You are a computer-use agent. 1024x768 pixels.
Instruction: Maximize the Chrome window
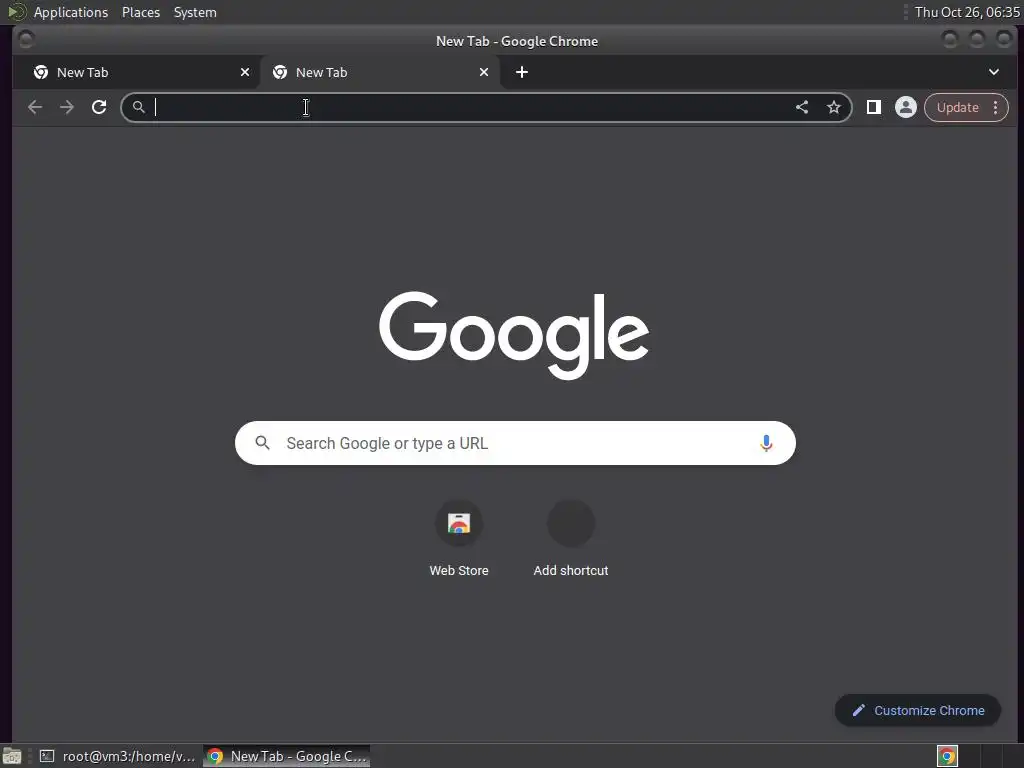click(977, 40)
